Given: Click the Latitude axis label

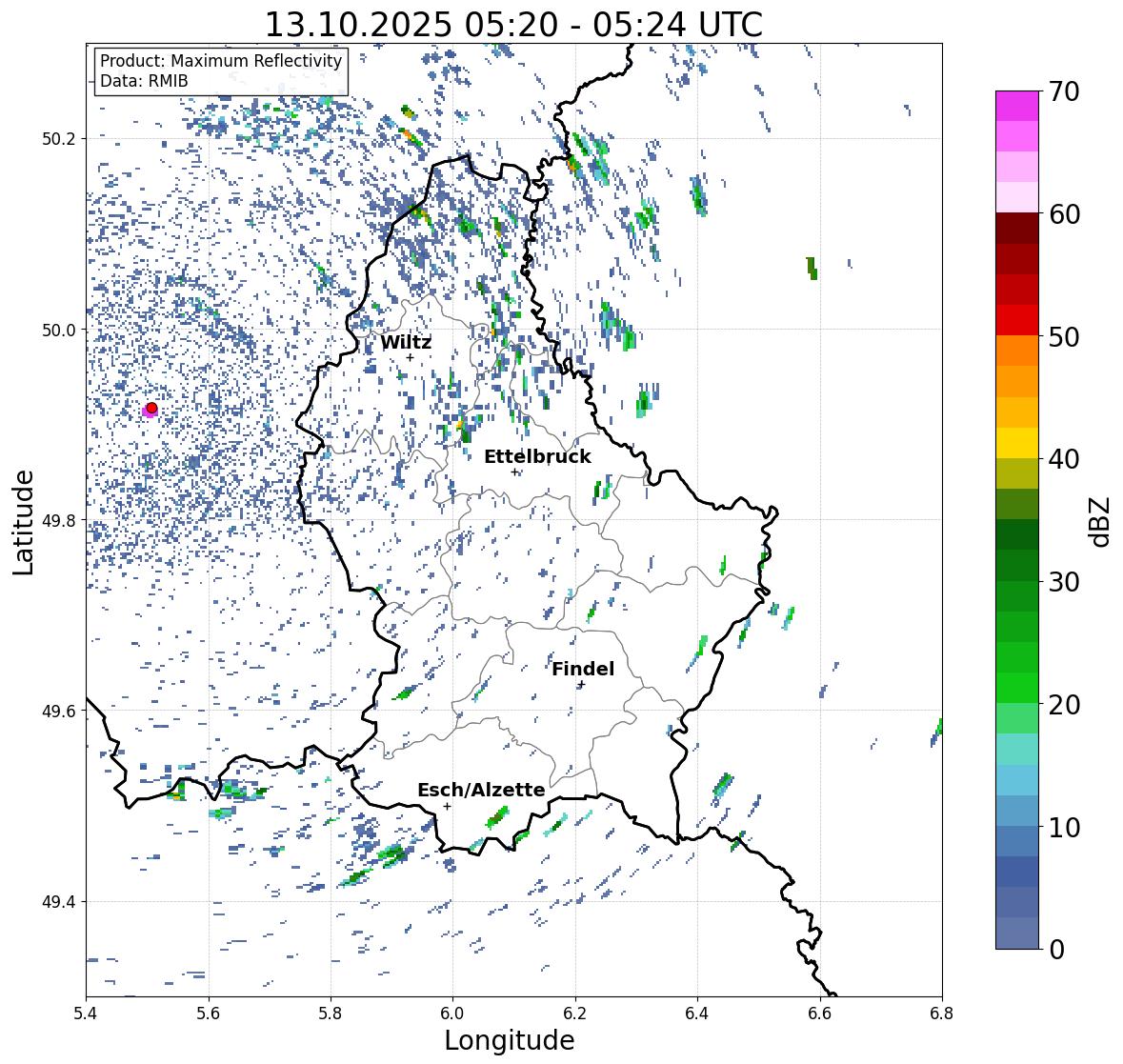Looking at the screenshot, I should 23,522.
